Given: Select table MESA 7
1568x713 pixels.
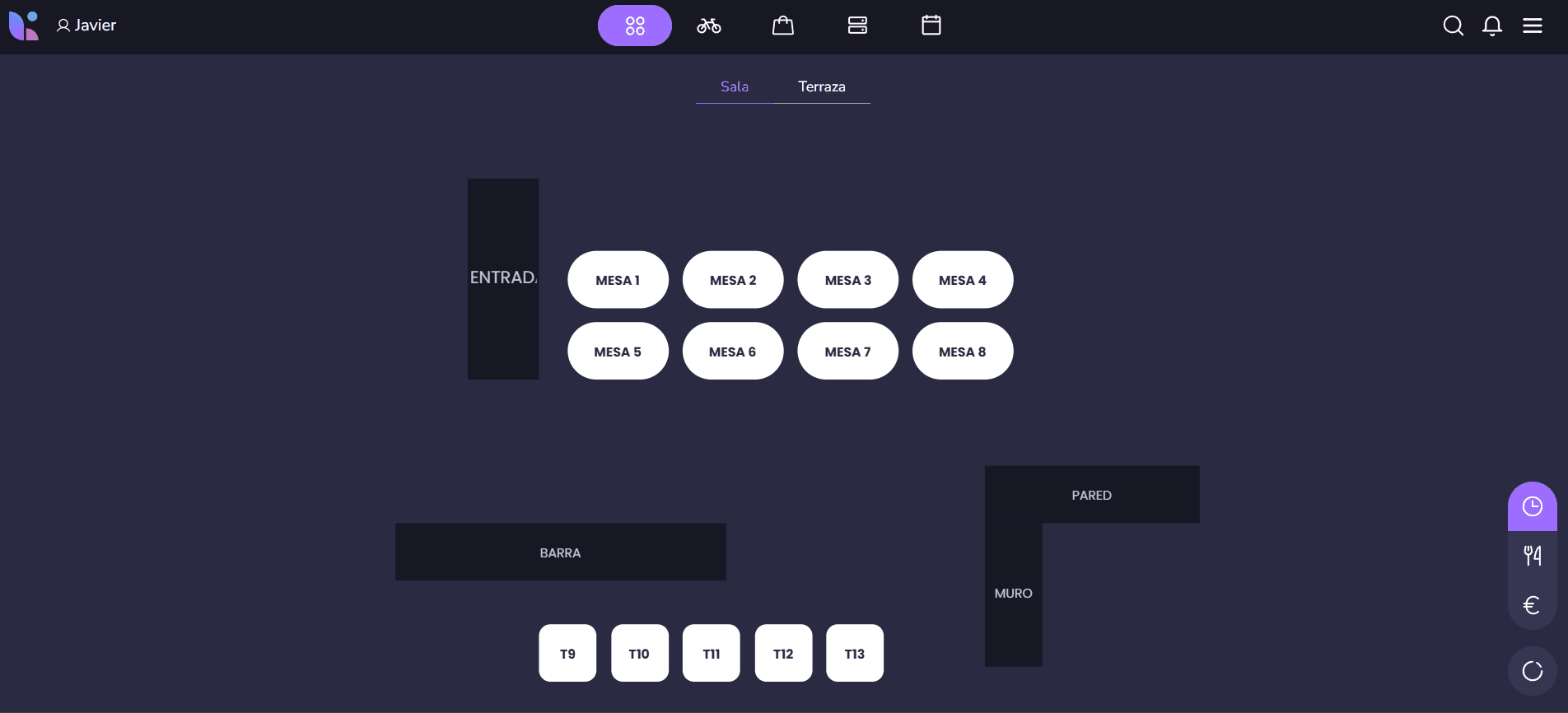Looking at the screenshot, I should (x=847, y=352).
